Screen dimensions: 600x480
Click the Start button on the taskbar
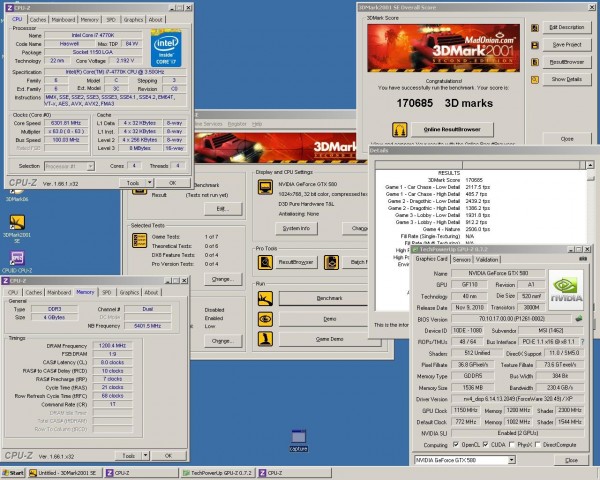point(13,473)
